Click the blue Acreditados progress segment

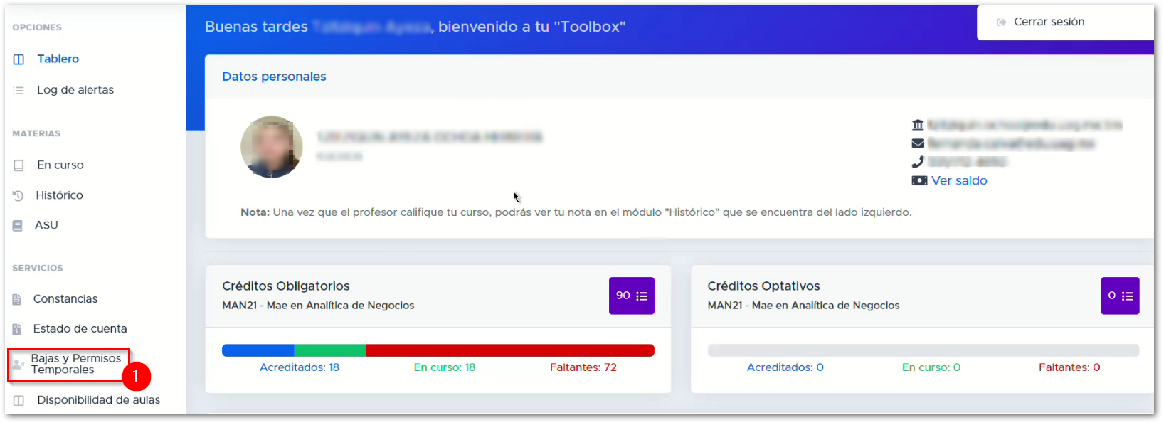tap(258, 351)
